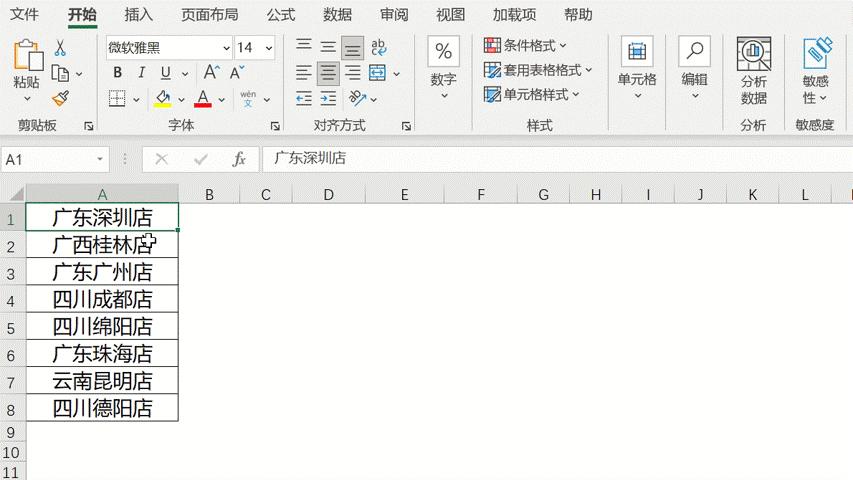
Task: Increase indent
Action: 328,99
